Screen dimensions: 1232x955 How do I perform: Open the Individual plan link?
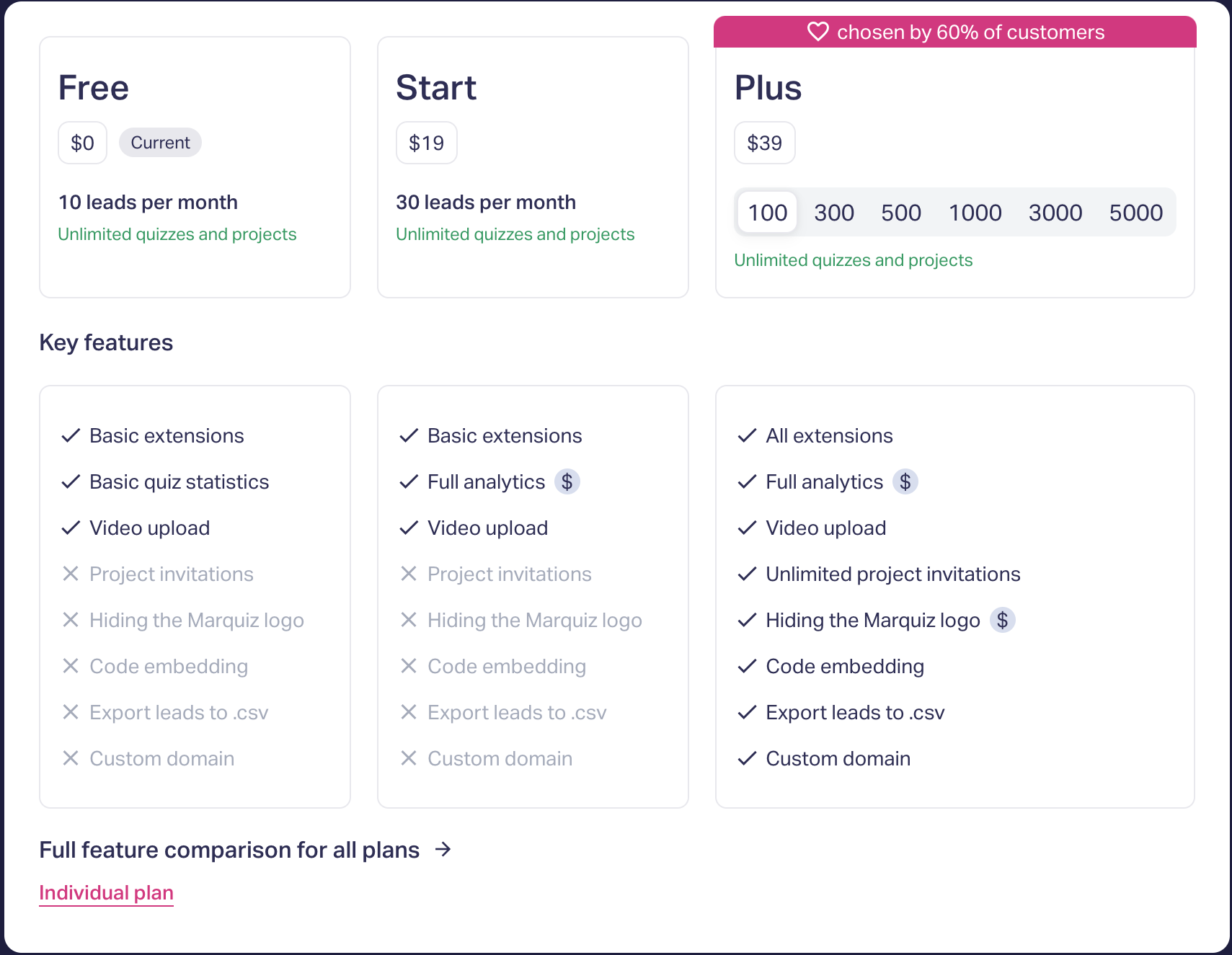(x=106, y=893)
